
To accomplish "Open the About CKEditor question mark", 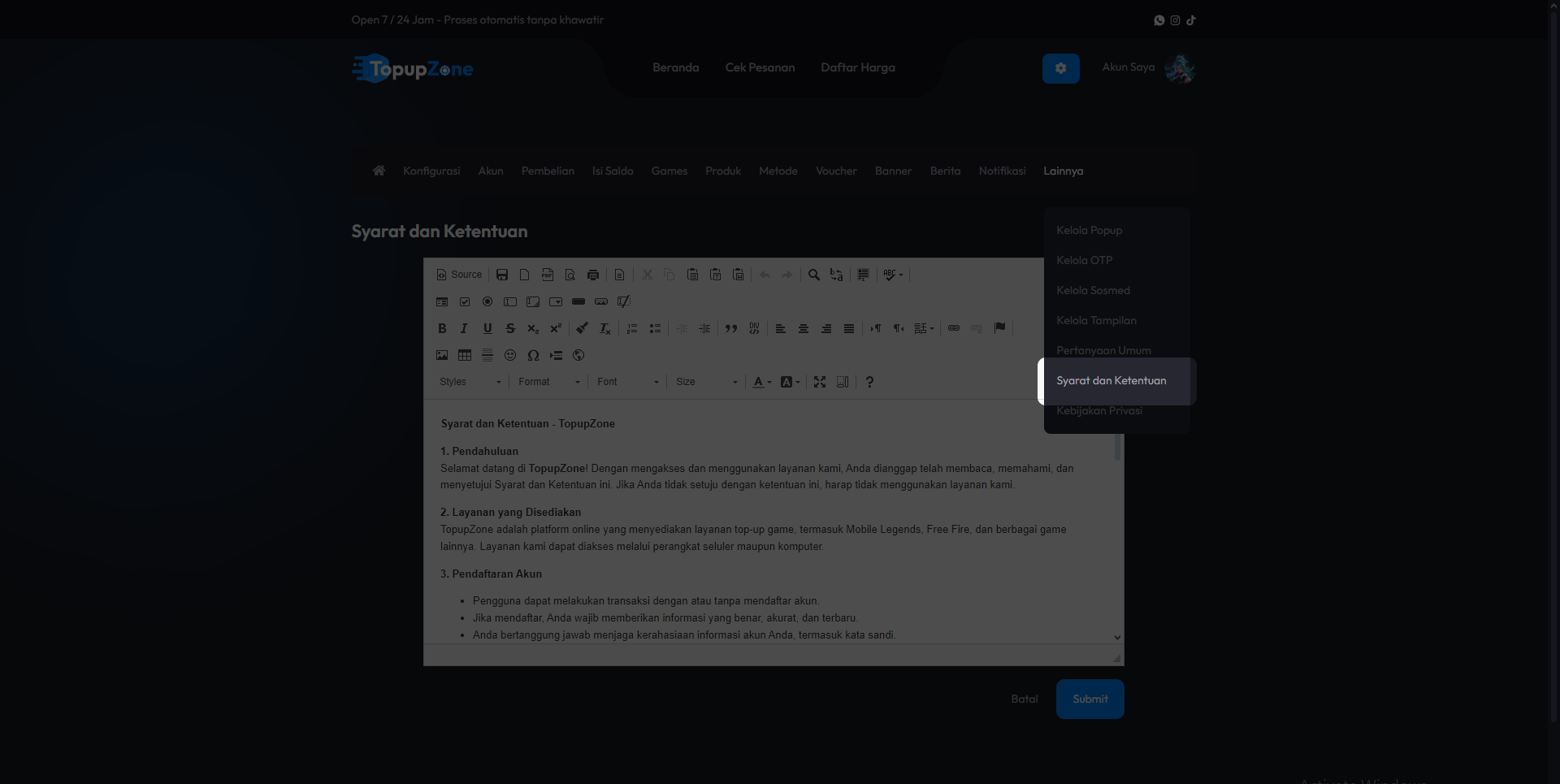I will (869, 382).
